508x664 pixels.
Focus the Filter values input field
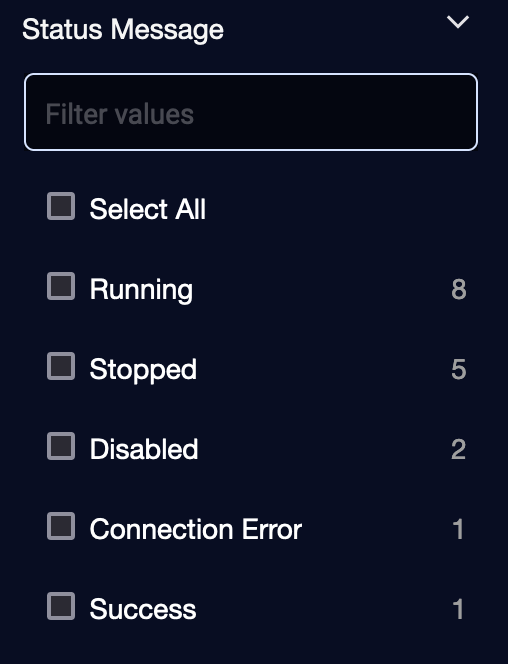click(251, 112)
